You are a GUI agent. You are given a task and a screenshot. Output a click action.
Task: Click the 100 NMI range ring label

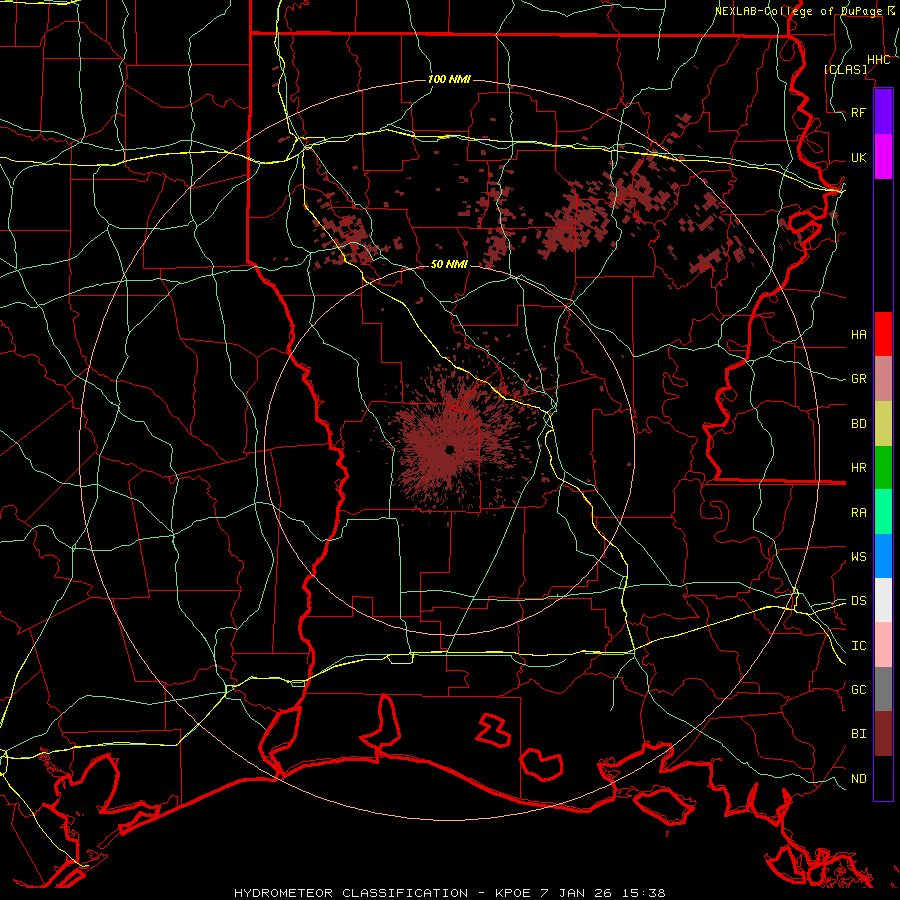click(449, 79)
